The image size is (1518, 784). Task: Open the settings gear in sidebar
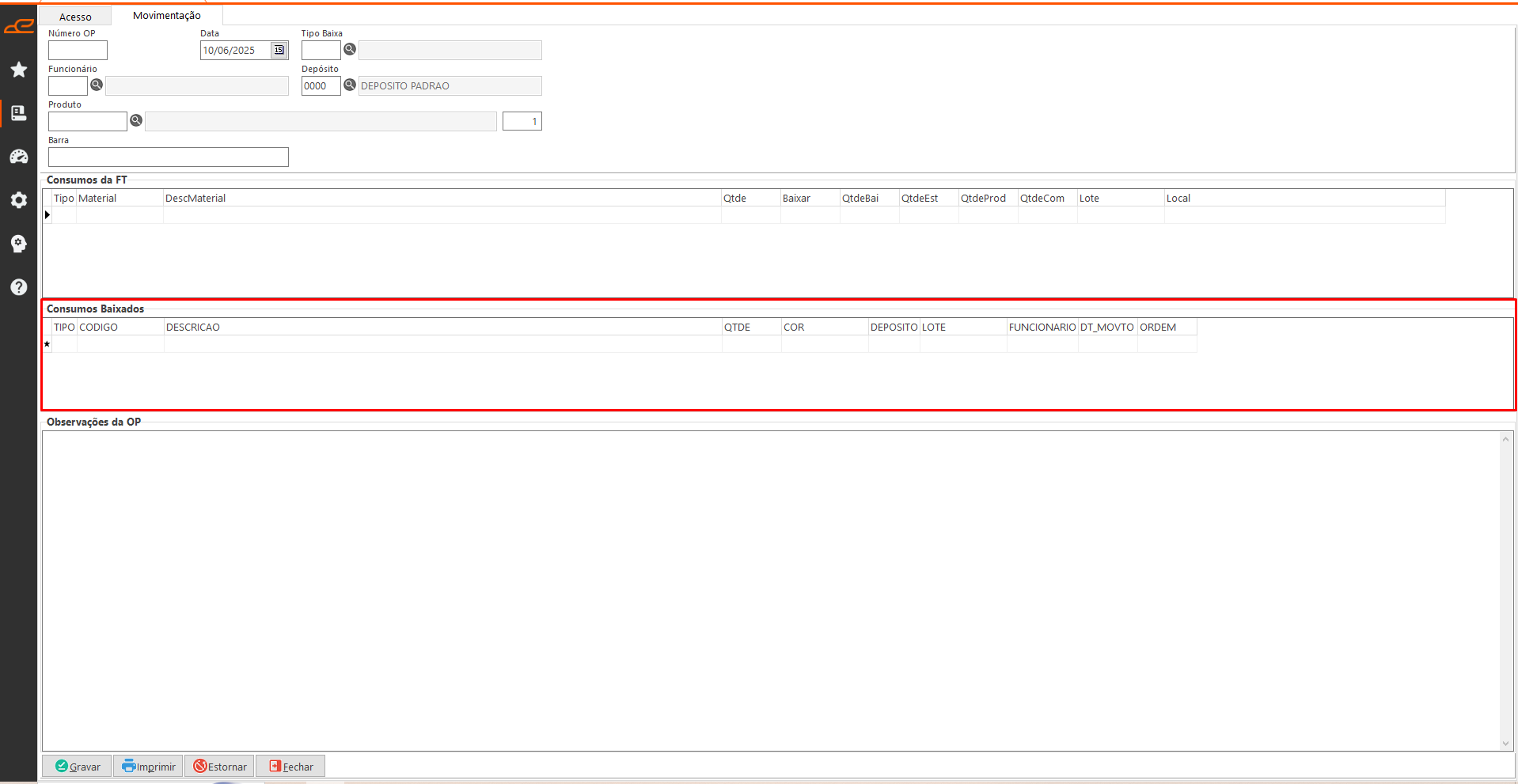(x=19, y=200)
